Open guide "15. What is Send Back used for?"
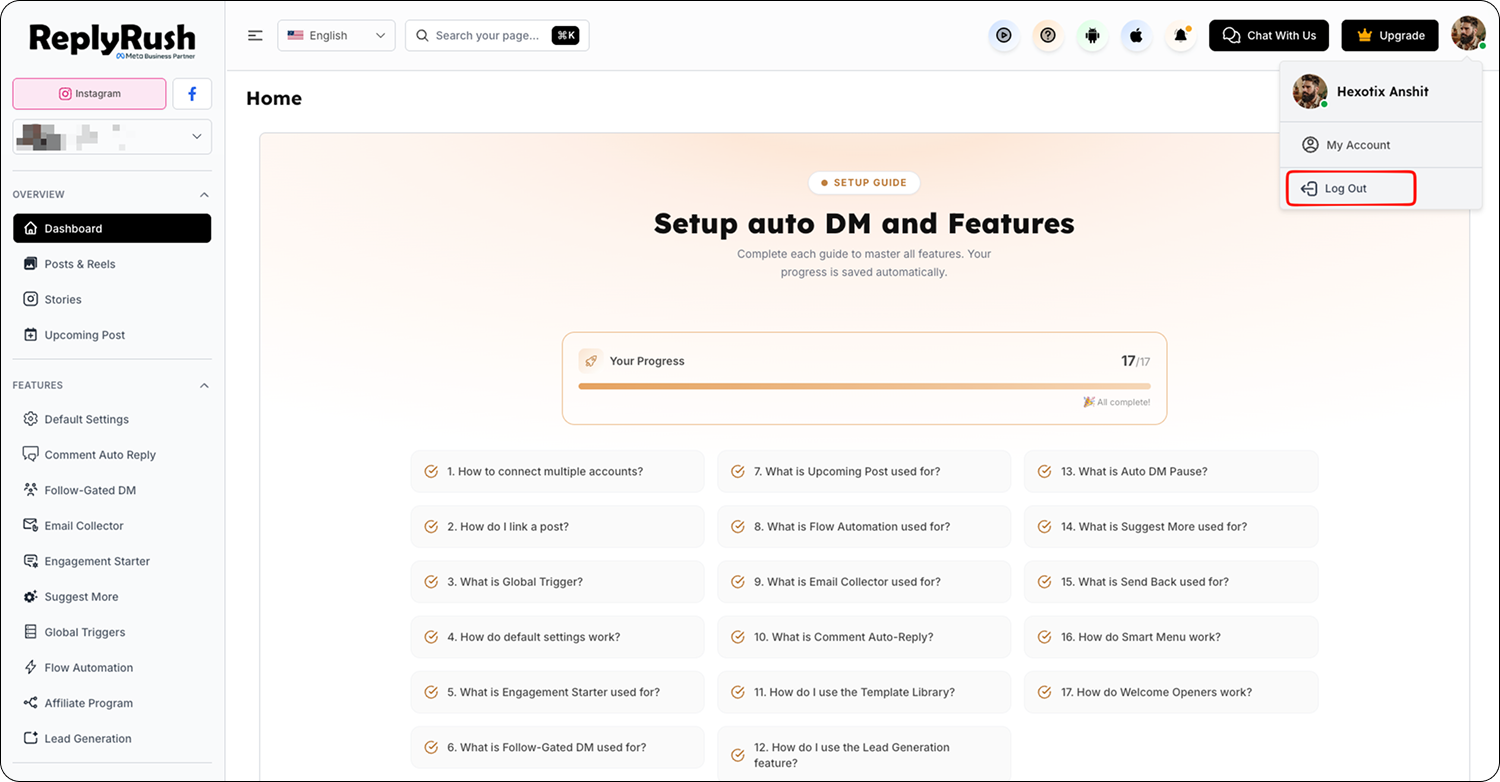 [1171, 582]
